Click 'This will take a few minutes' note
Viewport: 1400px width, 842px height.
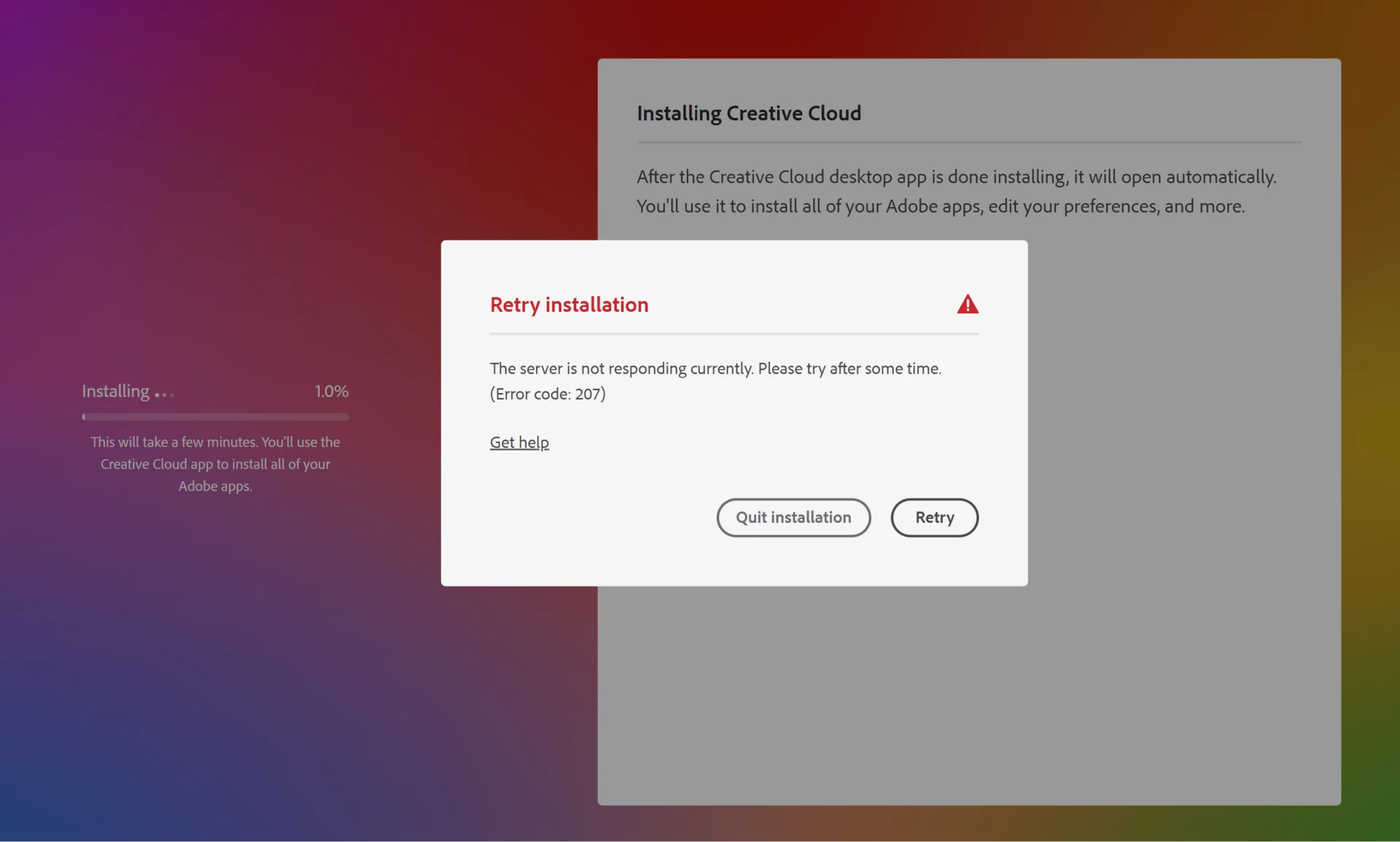[215, 464]
